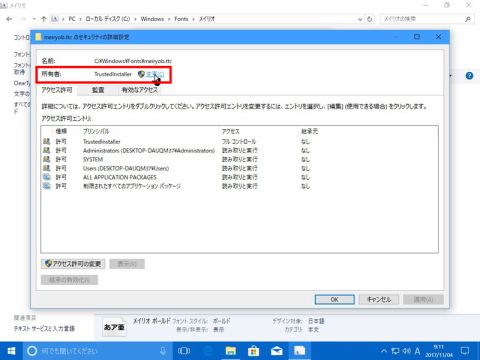
Task: Close the security settings dialog
Action: click(x=438, y=37)
